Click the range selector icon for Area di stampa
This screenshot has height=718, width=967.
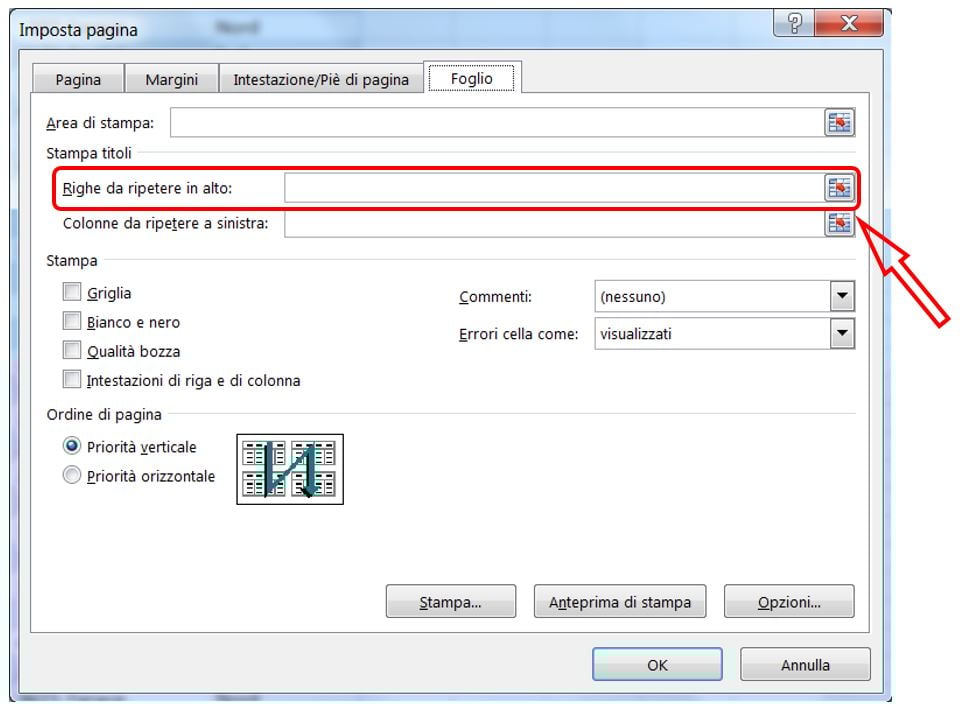coord(839,123)
